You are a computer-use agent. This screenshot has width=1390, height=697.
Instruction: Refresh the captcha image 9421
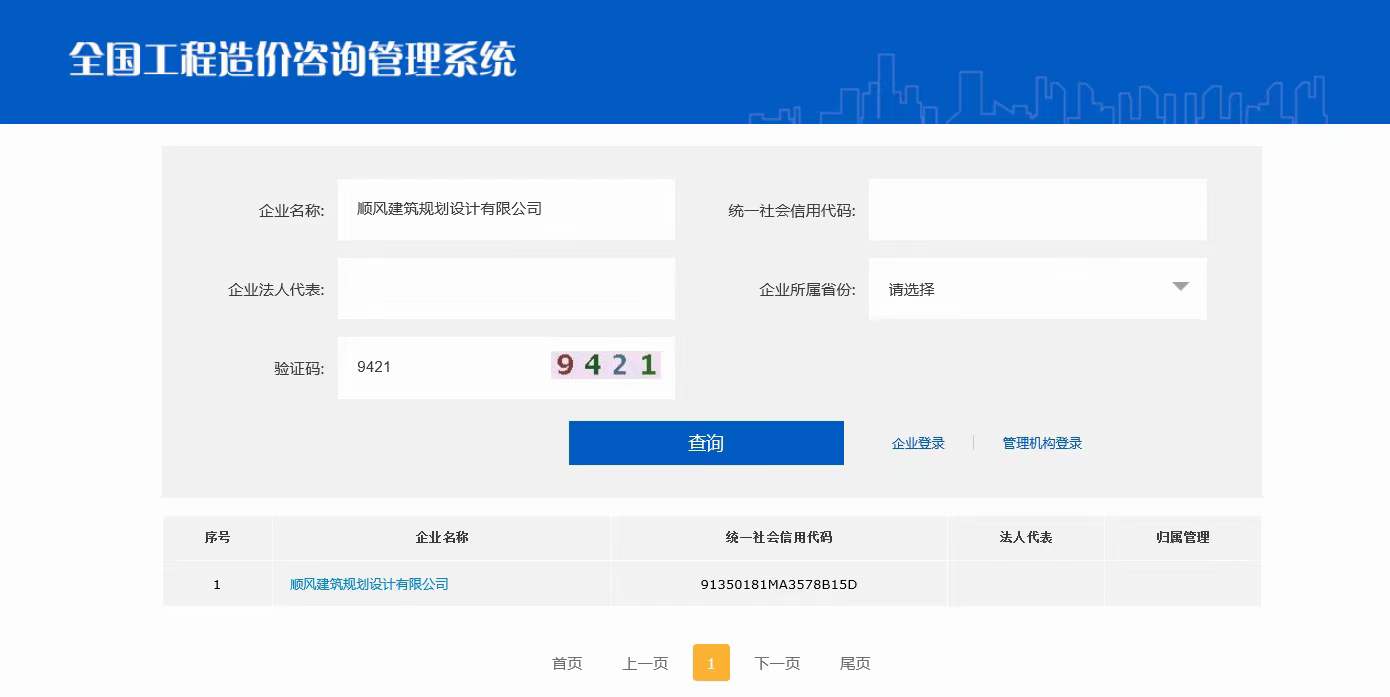tap(606, 365)
